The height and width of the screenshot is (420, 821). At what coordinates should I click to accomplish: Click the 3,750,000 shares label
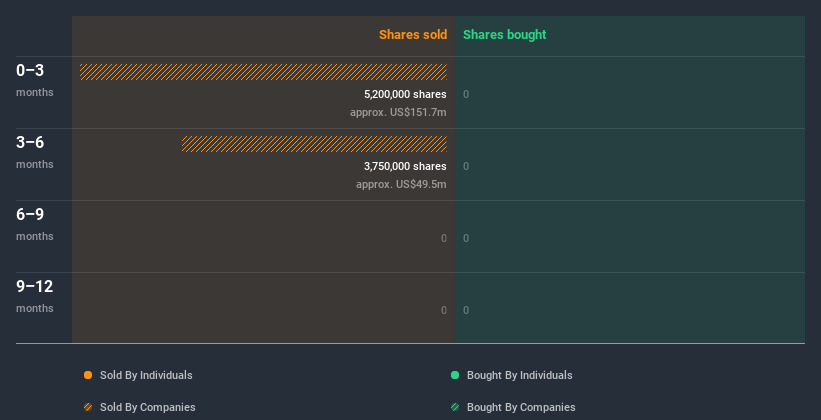(405, 166)
